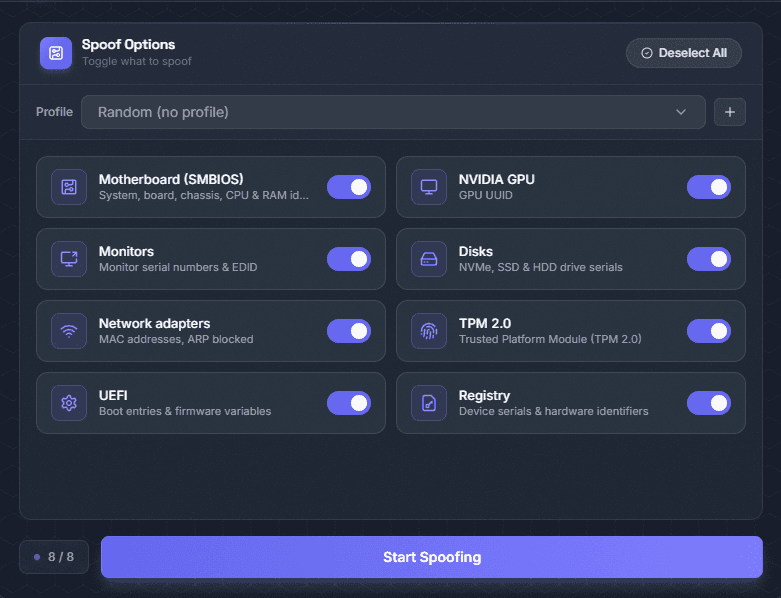The width and height of the screenshot is (781, 598).
Task: Click the "TPM 2.0" title text
Action: [x=485, y=324]
